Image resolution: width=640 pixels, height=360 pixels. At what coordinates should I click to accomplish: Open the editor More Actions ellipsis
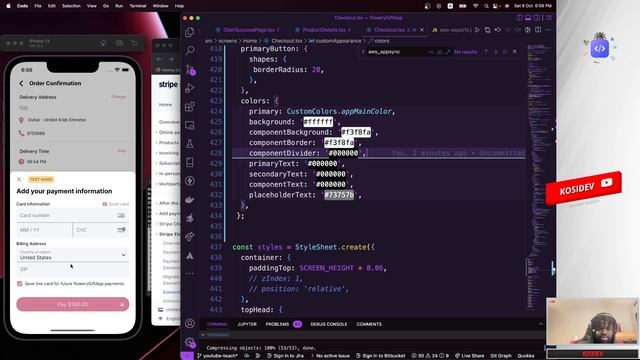pos(548,30)
